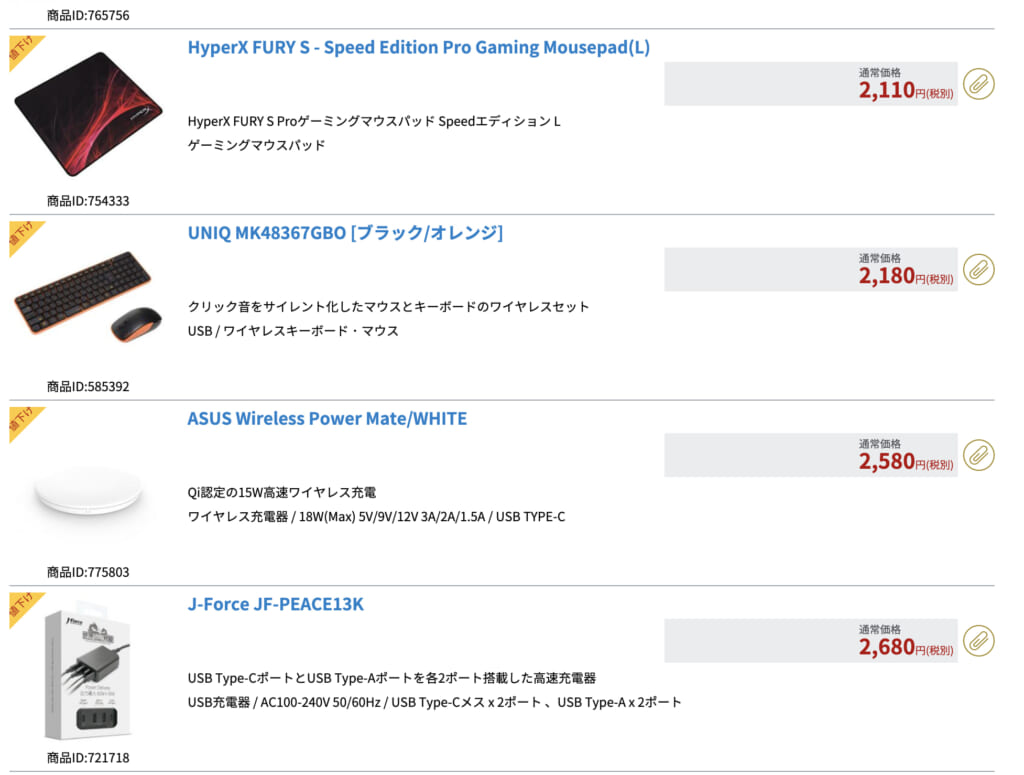Viewport: 1024px width, 775px height.
Task: Open the UNIQ MK48367GBO product link
Action: point(345,233)
